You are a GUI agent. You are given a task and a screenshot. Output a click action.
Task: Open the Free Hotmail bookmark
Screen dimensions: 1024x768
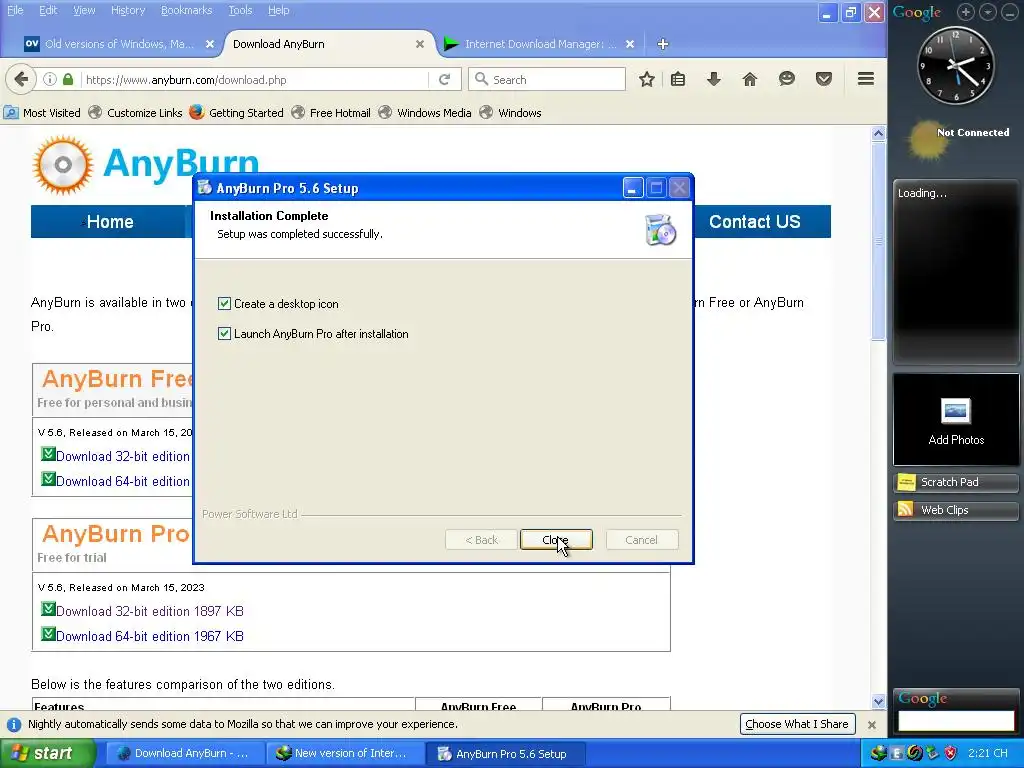pos(331,113)
